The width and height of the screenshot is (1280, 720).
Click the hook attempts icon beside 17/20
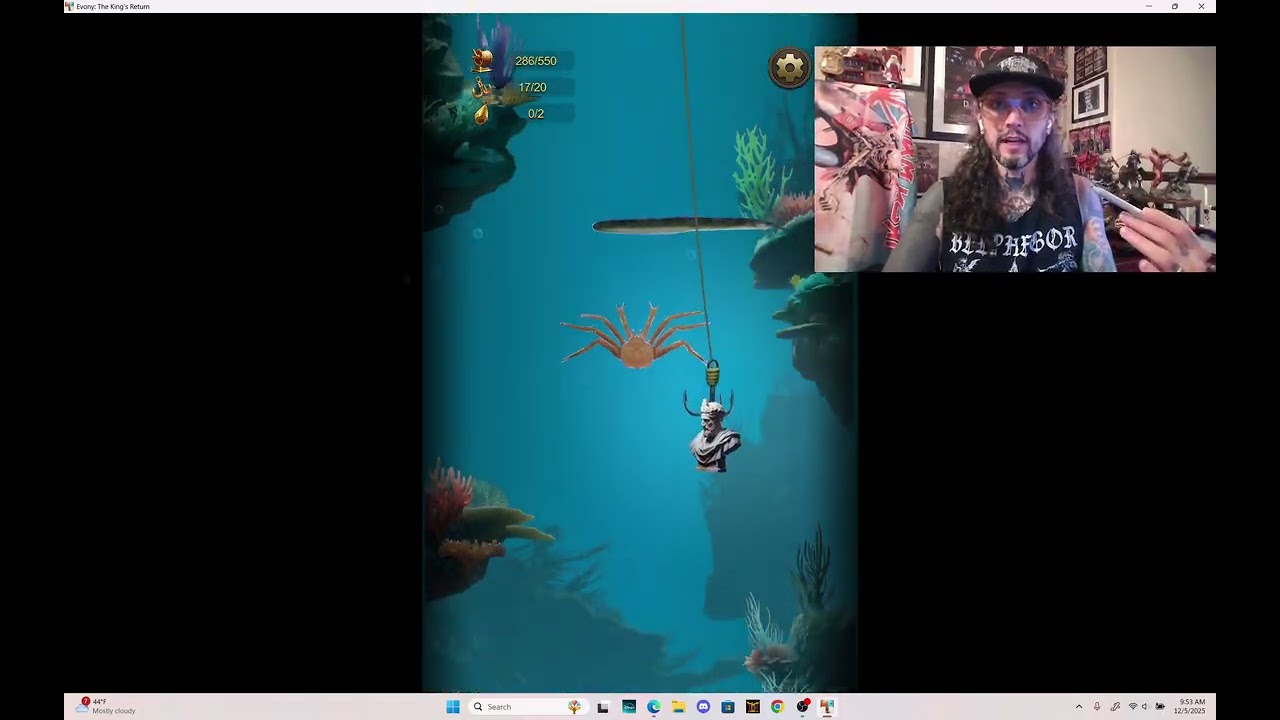(x=483, y=87)
